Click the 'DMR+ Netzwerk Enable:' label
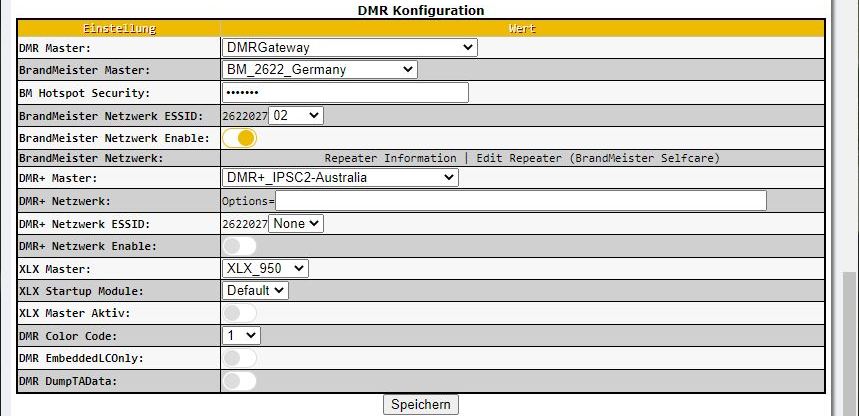The height and width of the screenshot is (416, 859). point(88,247)
